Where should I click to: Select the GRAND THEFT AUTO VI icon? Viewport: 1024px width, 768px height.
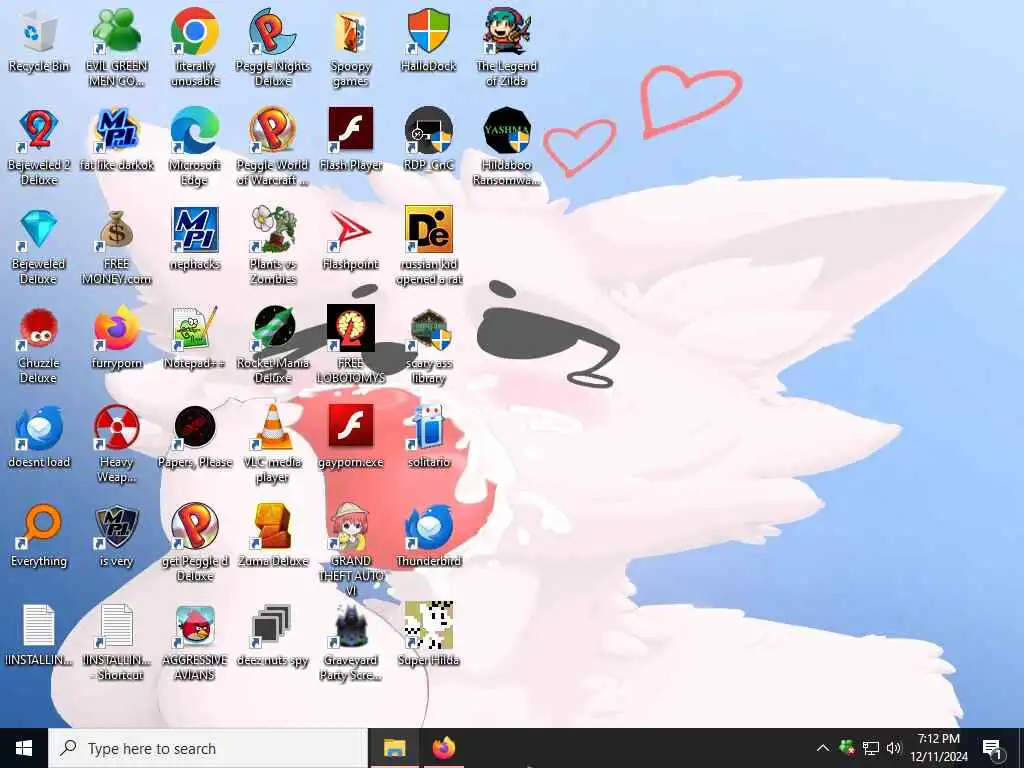coord(351,526)
